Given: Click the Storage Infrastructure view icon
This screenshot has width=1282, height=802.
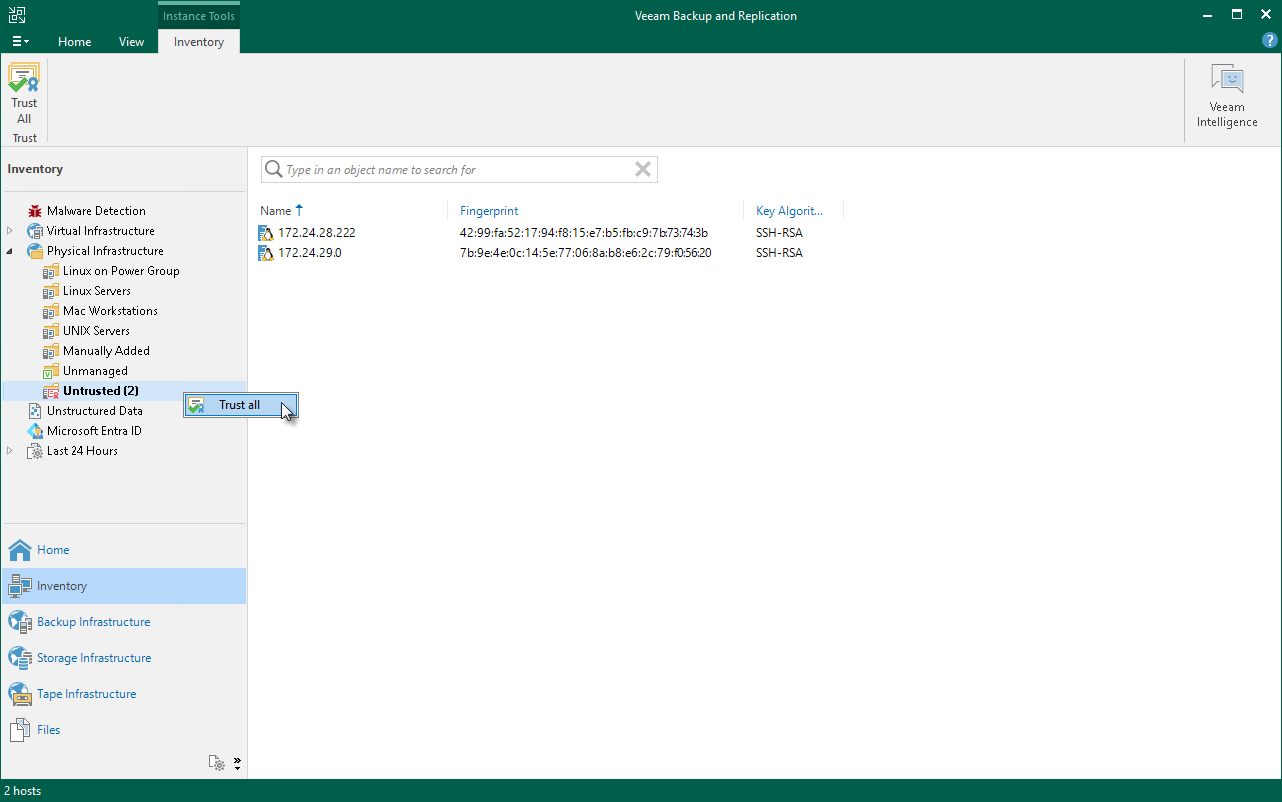Looking at the screenshot, I should [x=20, y=658].
